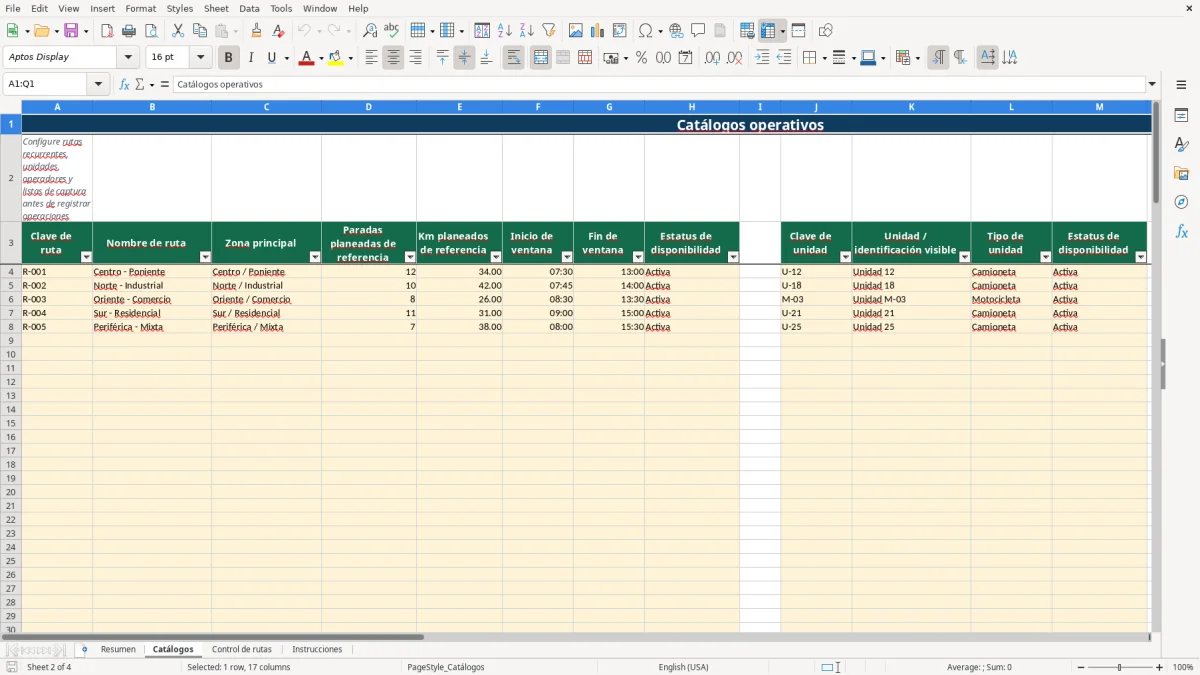Click the Cut scissors icon

[x=178, y=31]
